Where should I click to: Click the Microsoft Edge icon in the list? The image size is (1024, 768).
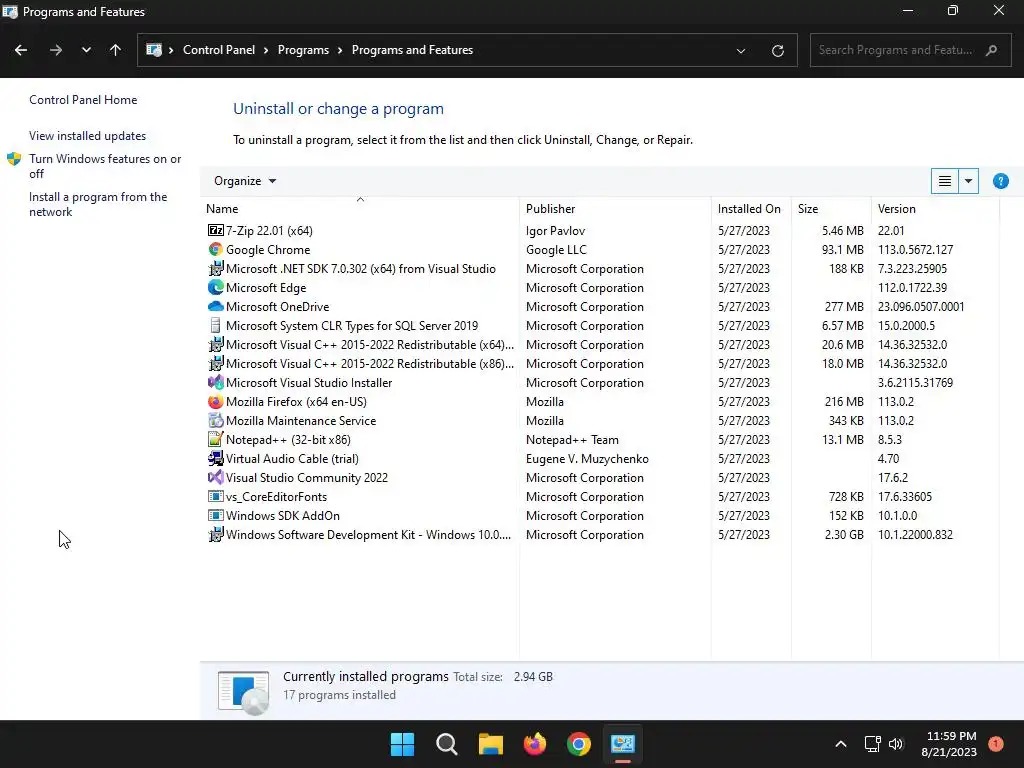point(216,287)
